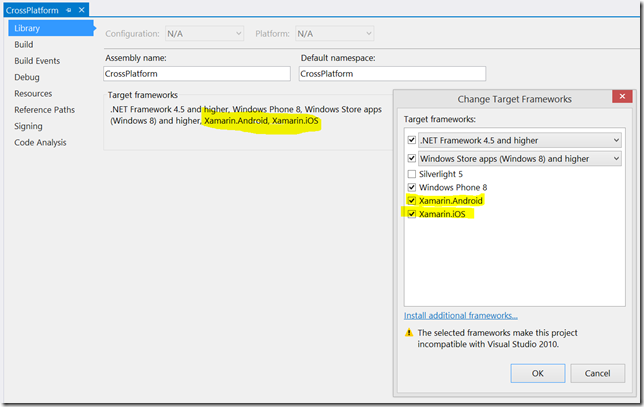The height and width of the screenshot is (407, 644).
Task: Toggle the Windows Phone 8 checkbox
Action: tap(412, 188)
